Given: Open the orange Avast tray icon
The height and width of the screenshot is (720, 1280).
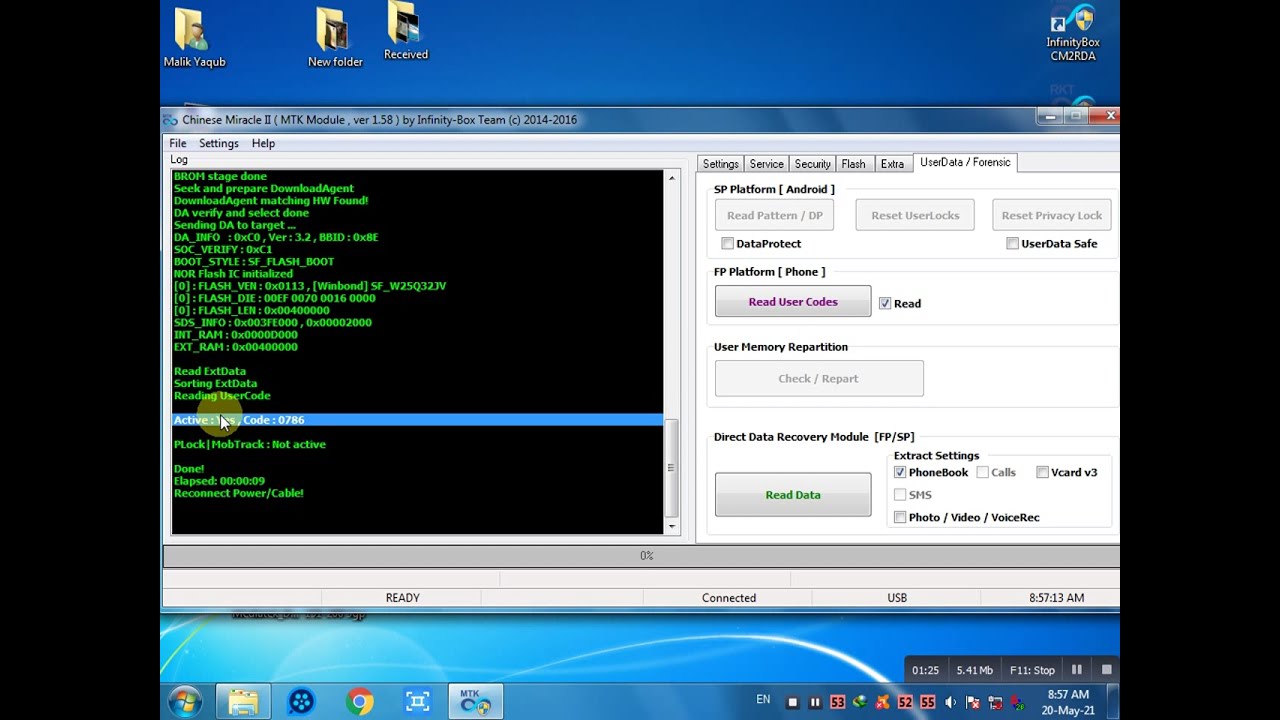Looking at the screenshot, I should click(x=883, y=702).
